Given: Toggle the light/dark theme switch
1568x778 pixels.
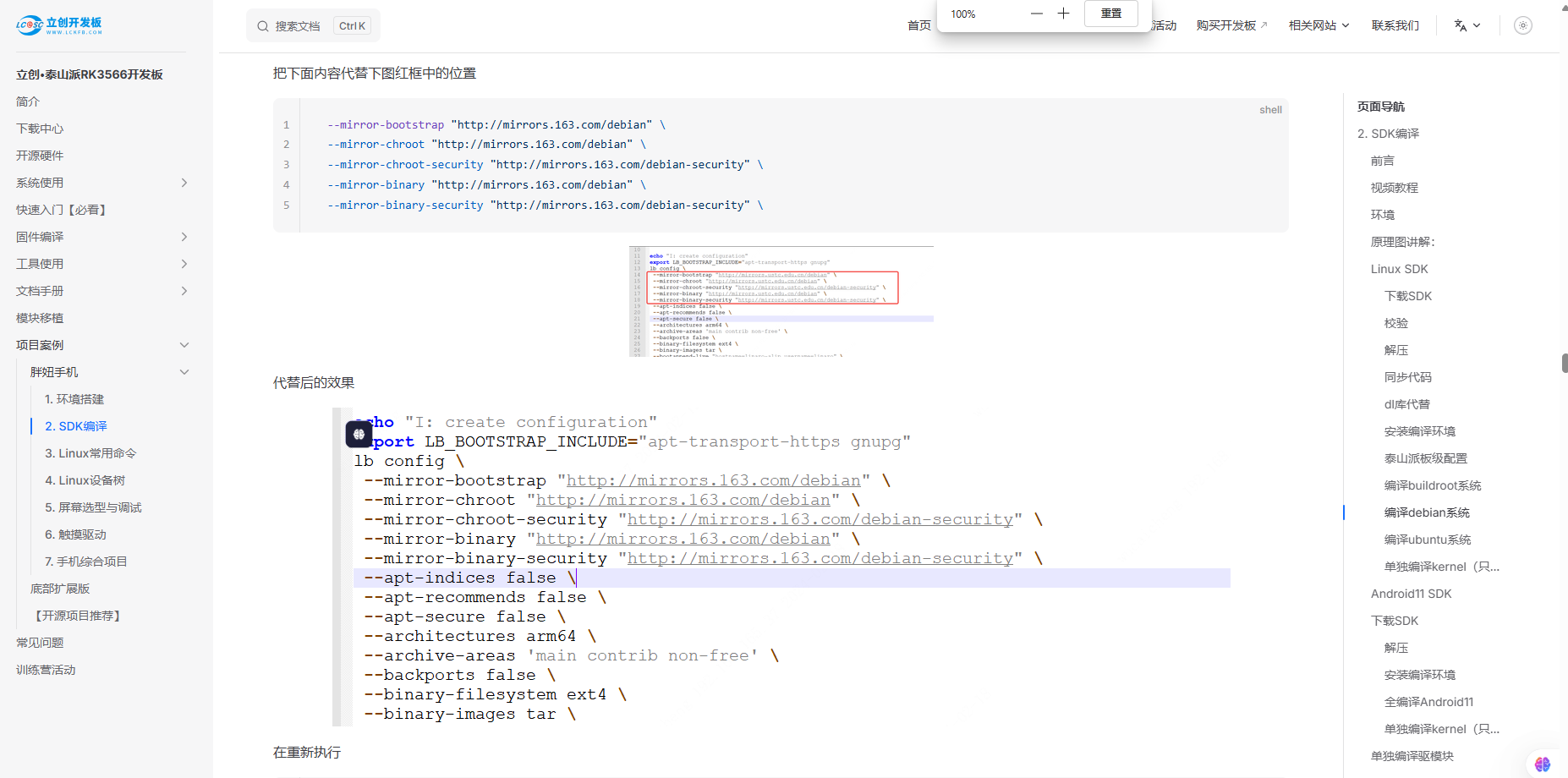Looking at the screenshot, I should click(x=1523, y=25).
